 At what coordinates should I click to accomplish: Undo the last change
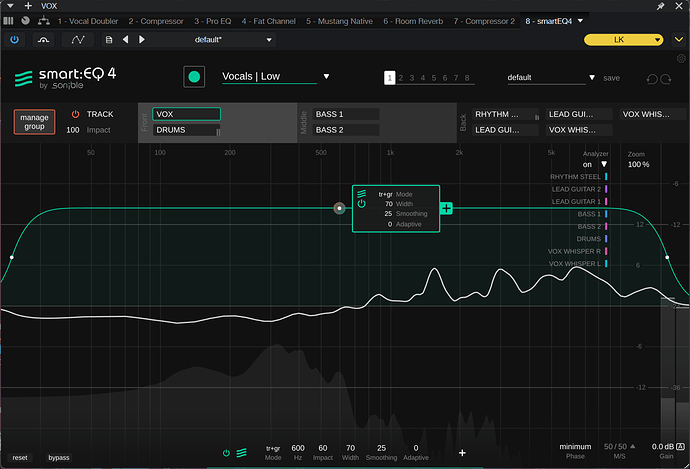[652, 79]
